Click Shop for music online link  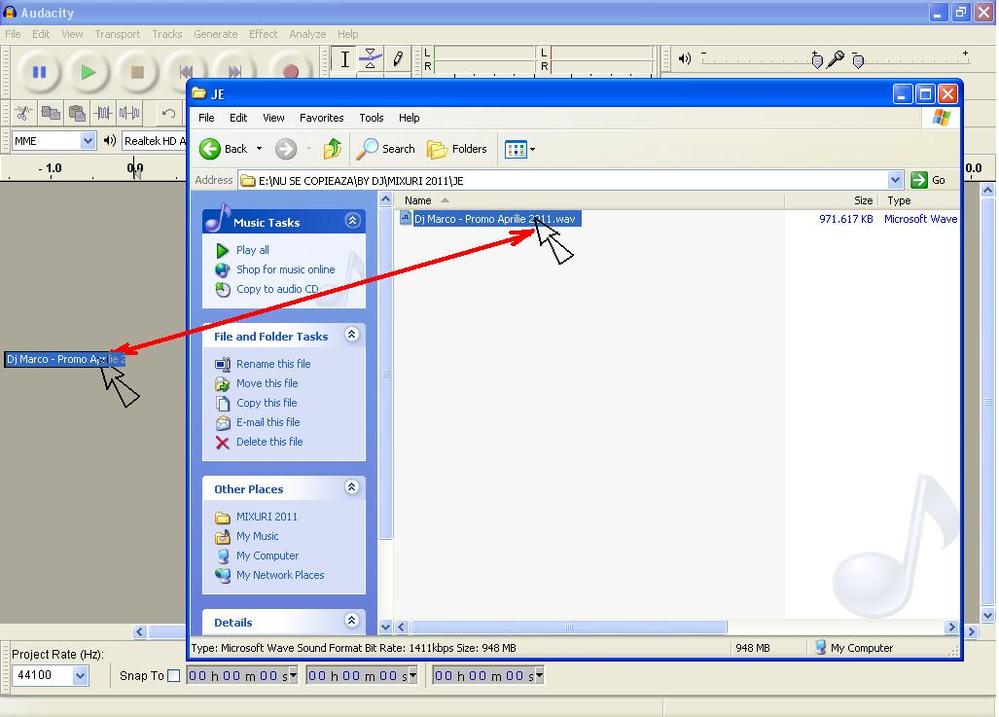[x=285, y=270]
